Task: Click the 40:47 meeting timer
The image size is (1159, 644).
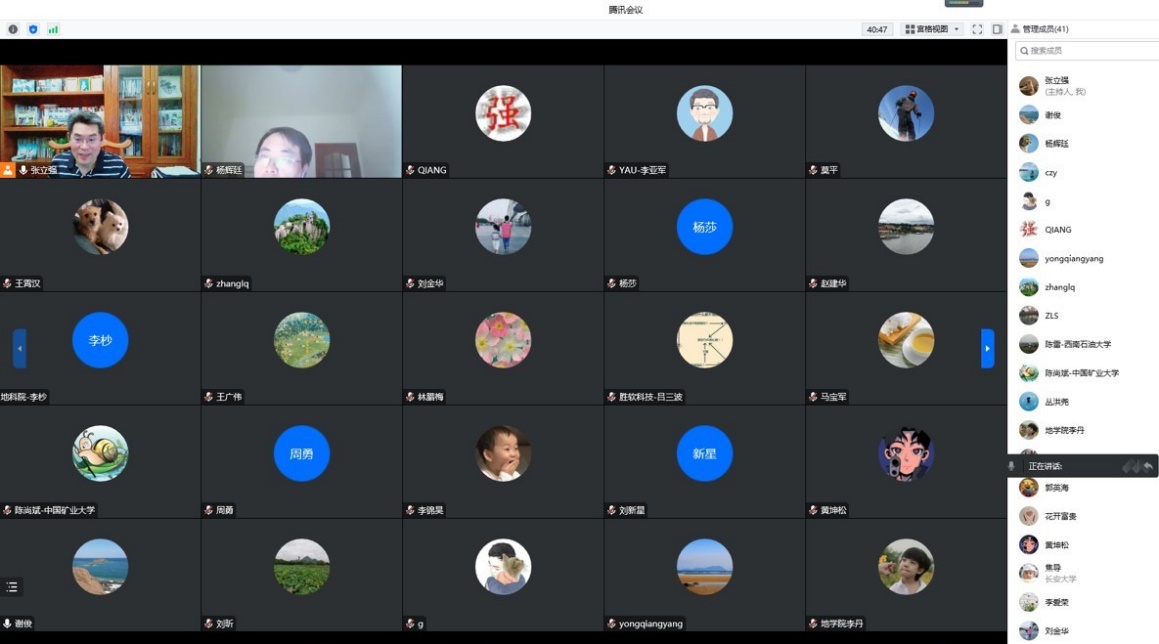Action: click(877, 29)
